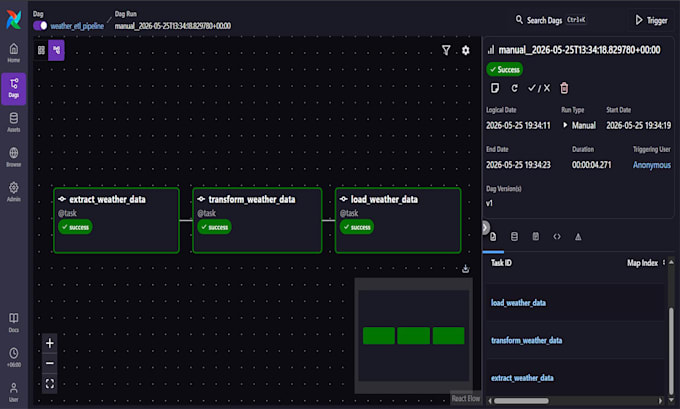Mark Dag run as success or failed
This screenshot has width=680, height=409.
(539, 88)
